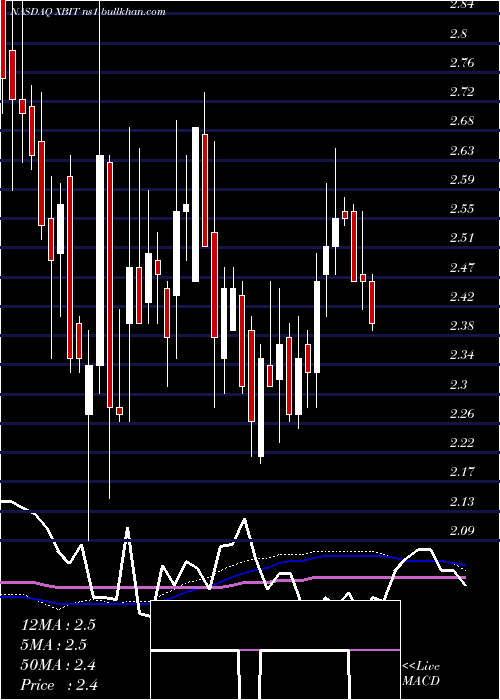Click the Live MACD label
The width and height of the screenshot is (500, 700).
coord(421,674)
